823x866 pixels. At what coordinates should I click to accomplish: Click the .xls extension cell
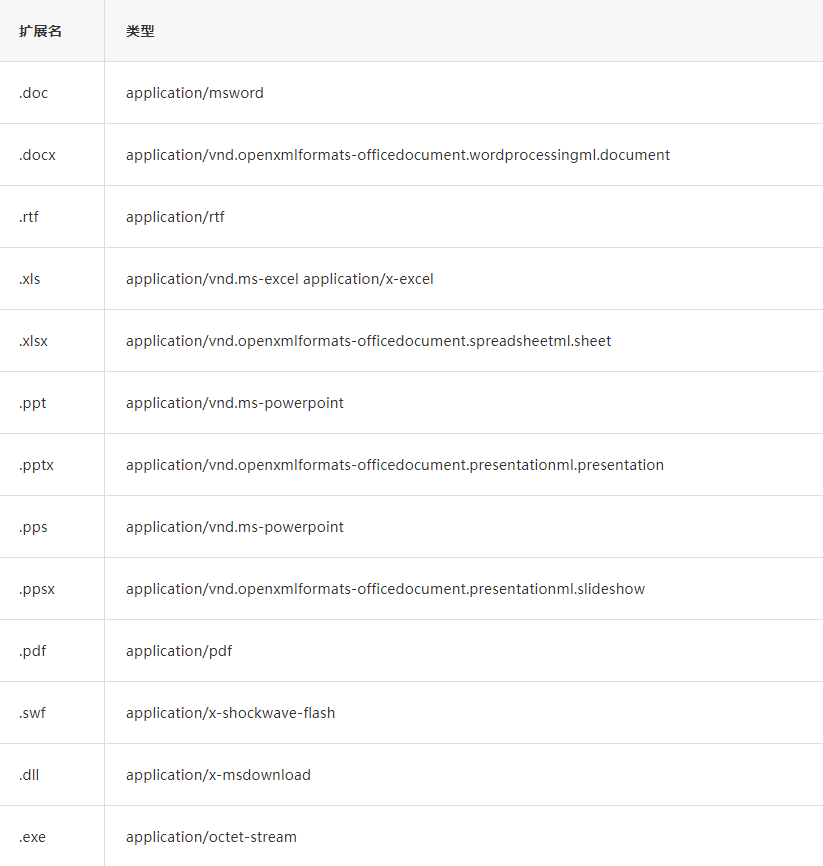30,279
